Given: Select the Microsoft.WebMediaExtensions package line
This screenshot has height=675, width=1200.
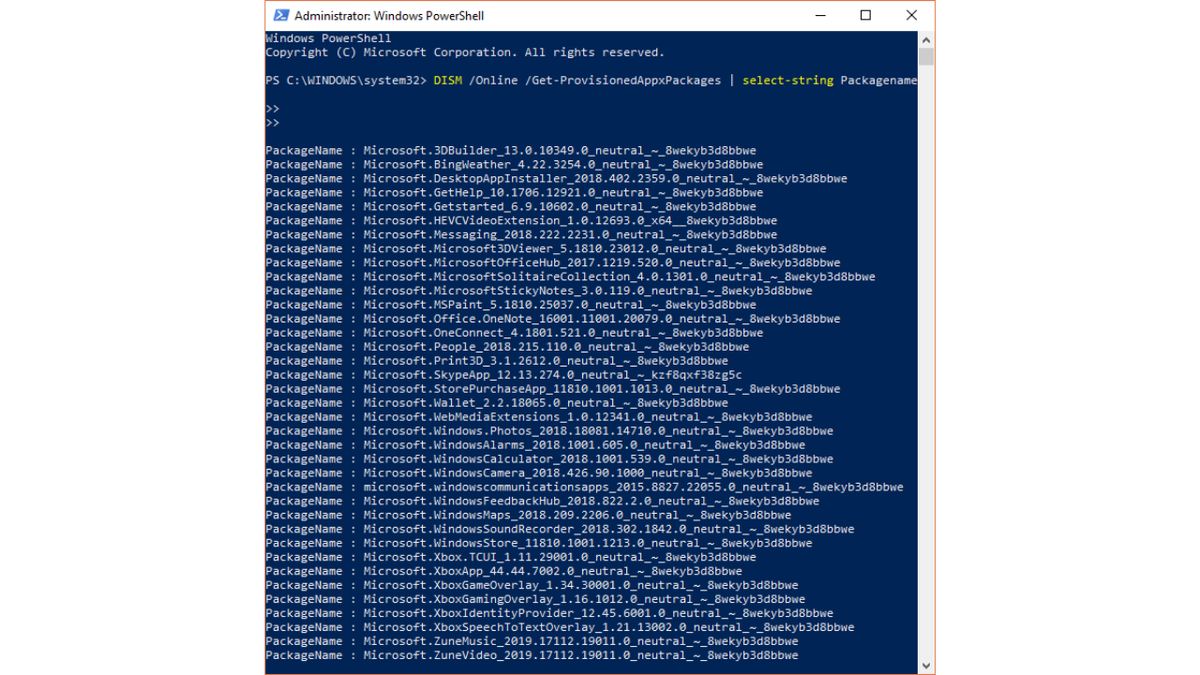Looking at the screenshot, I should [x=539, y=416].
